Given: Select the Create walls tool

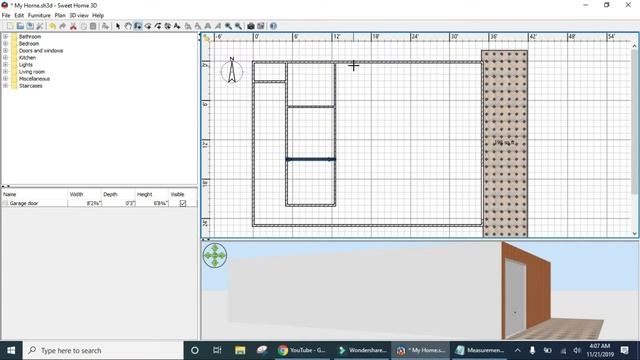Looking at the screenshot, I should tap(138, 26).
